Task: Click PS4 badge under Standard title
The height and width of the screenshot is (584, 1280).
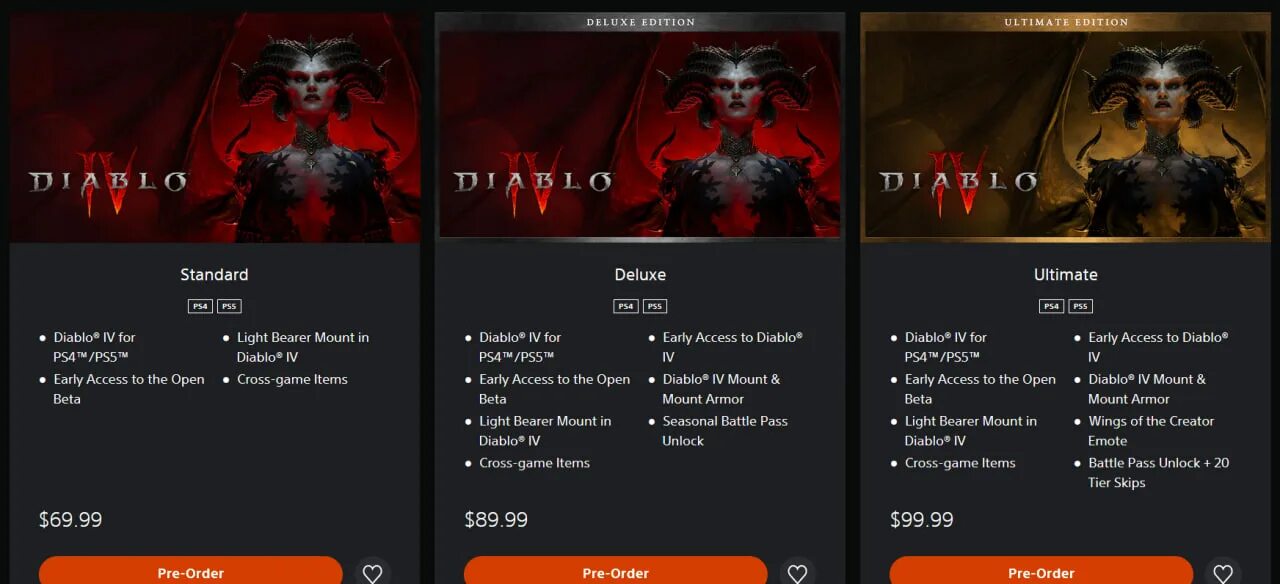Action: 200,306
